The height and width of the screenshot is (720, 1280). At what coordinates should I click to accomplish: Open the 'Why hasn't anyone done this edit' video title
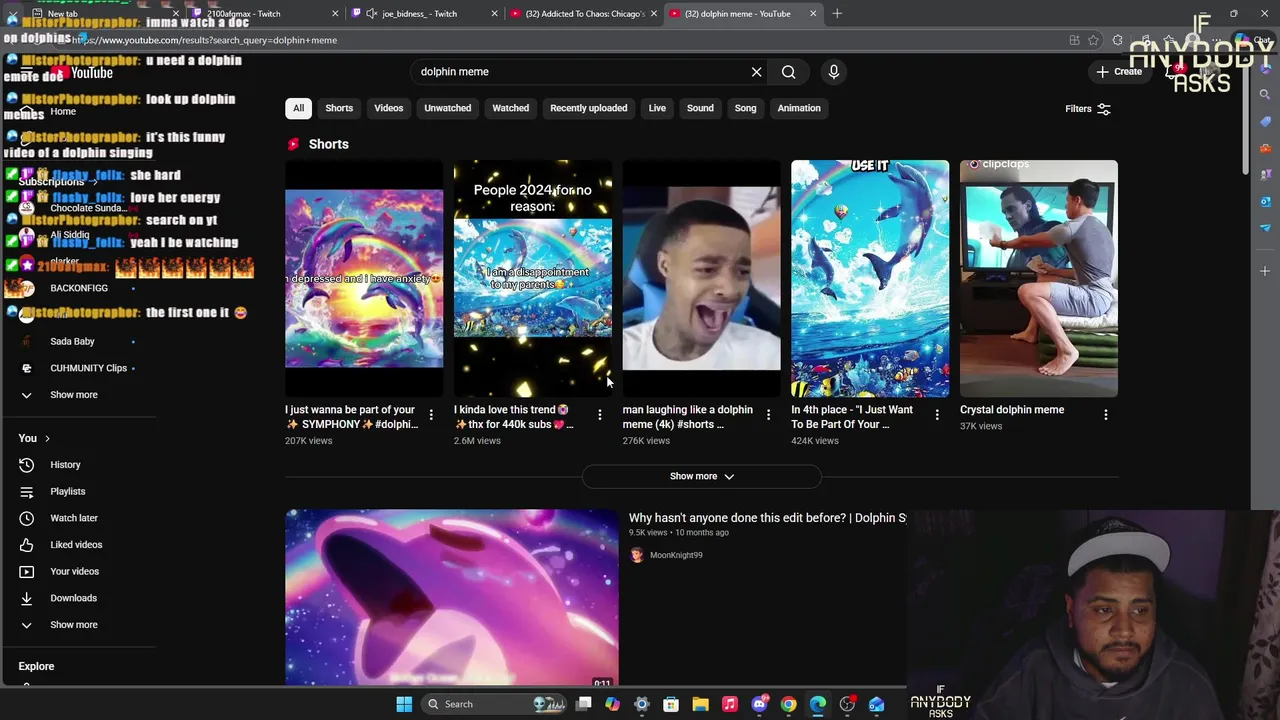(767, 518)
